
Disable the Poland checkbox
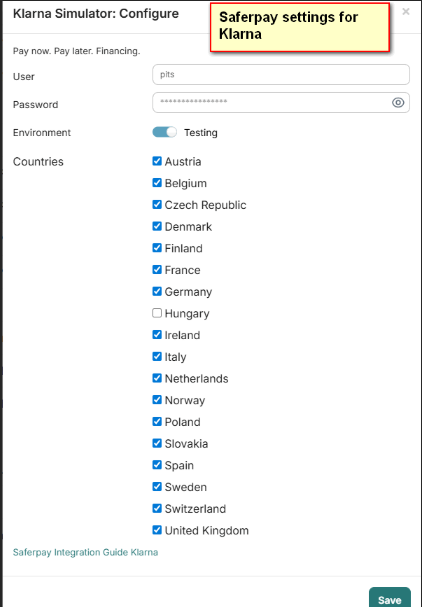[x=157, y=421]
